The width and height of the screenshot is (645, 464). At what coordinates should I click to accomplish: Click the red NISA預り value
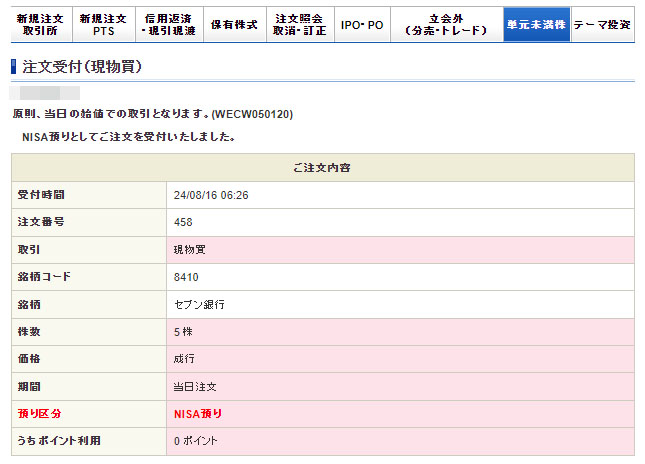pos(198,413)
